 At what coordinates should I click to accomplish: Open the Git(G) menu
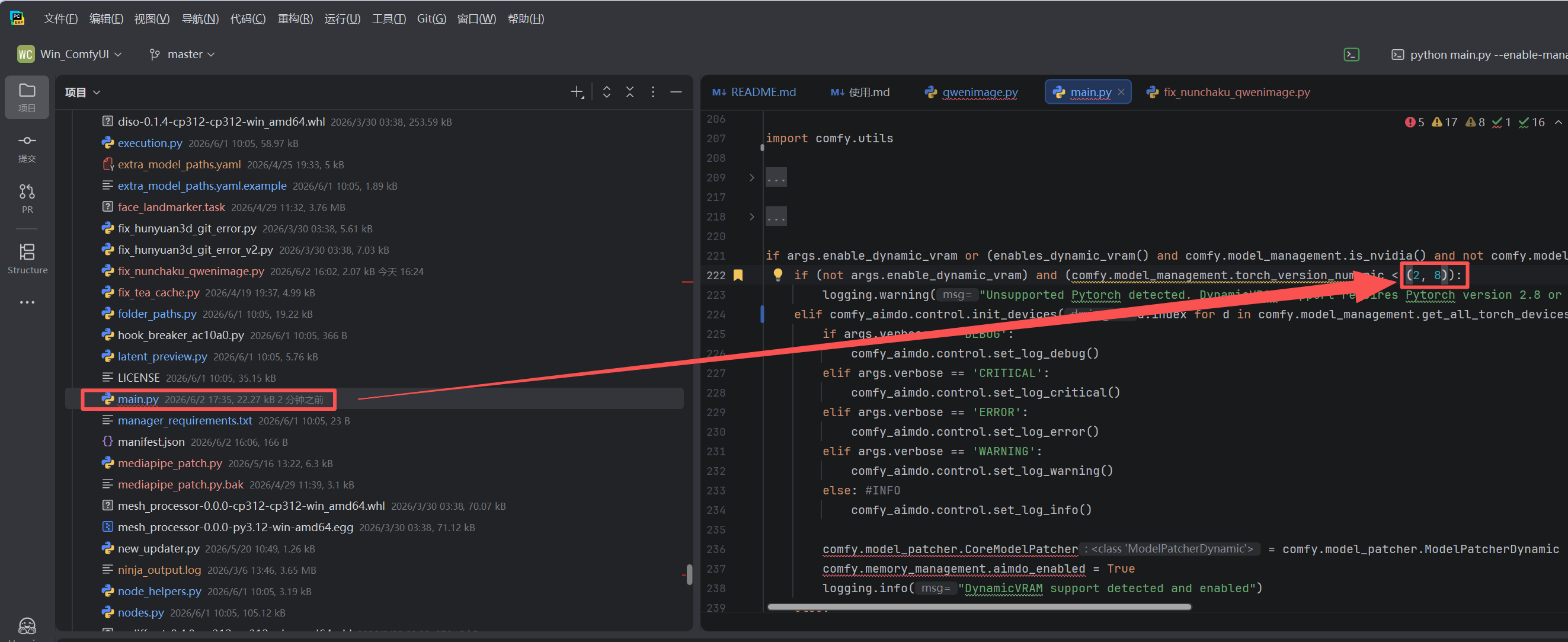click(x=431, y=19)
